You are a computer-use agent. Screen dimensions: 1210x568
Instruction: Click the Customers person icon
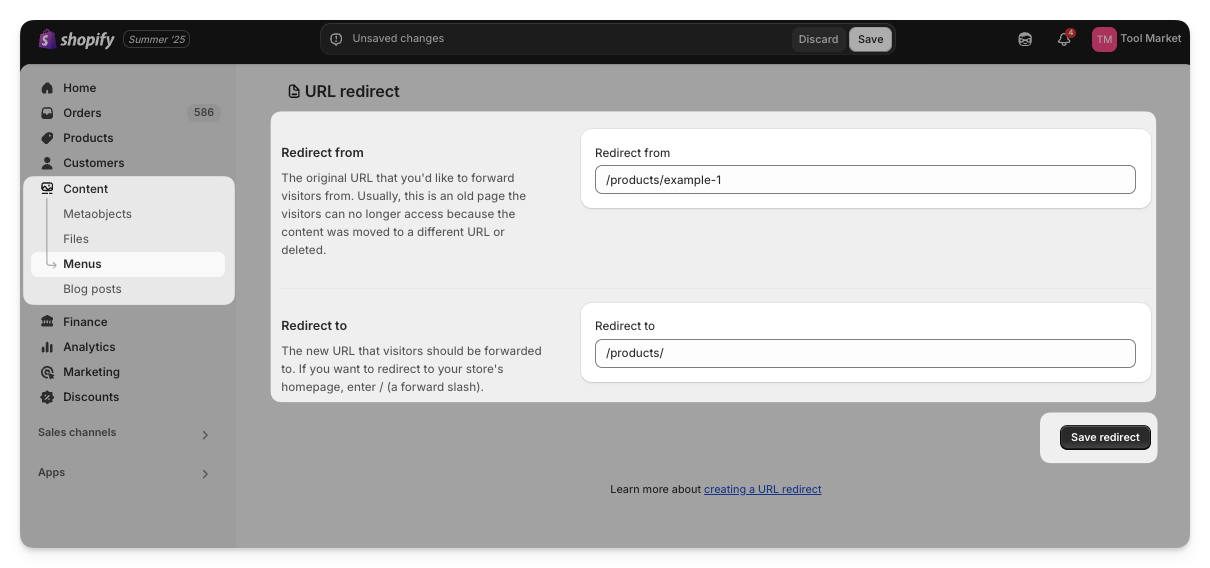point(47,163)
